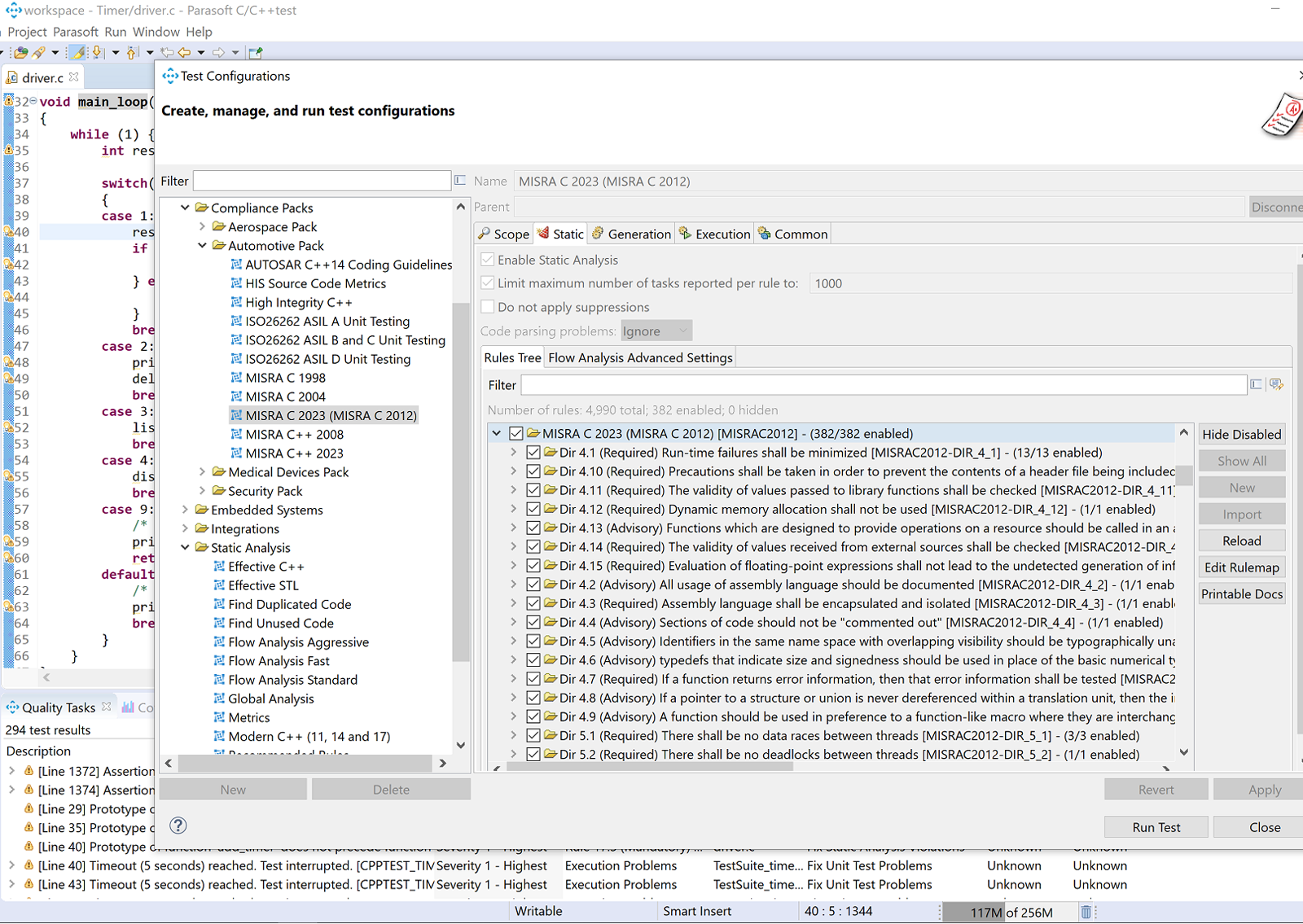The height and width of the screenshot is (924, 1303).
Task: Uncheck the Dir 4.12 dynamic memory checkbox
Action: pyautogui.click(x=533, y=509)
